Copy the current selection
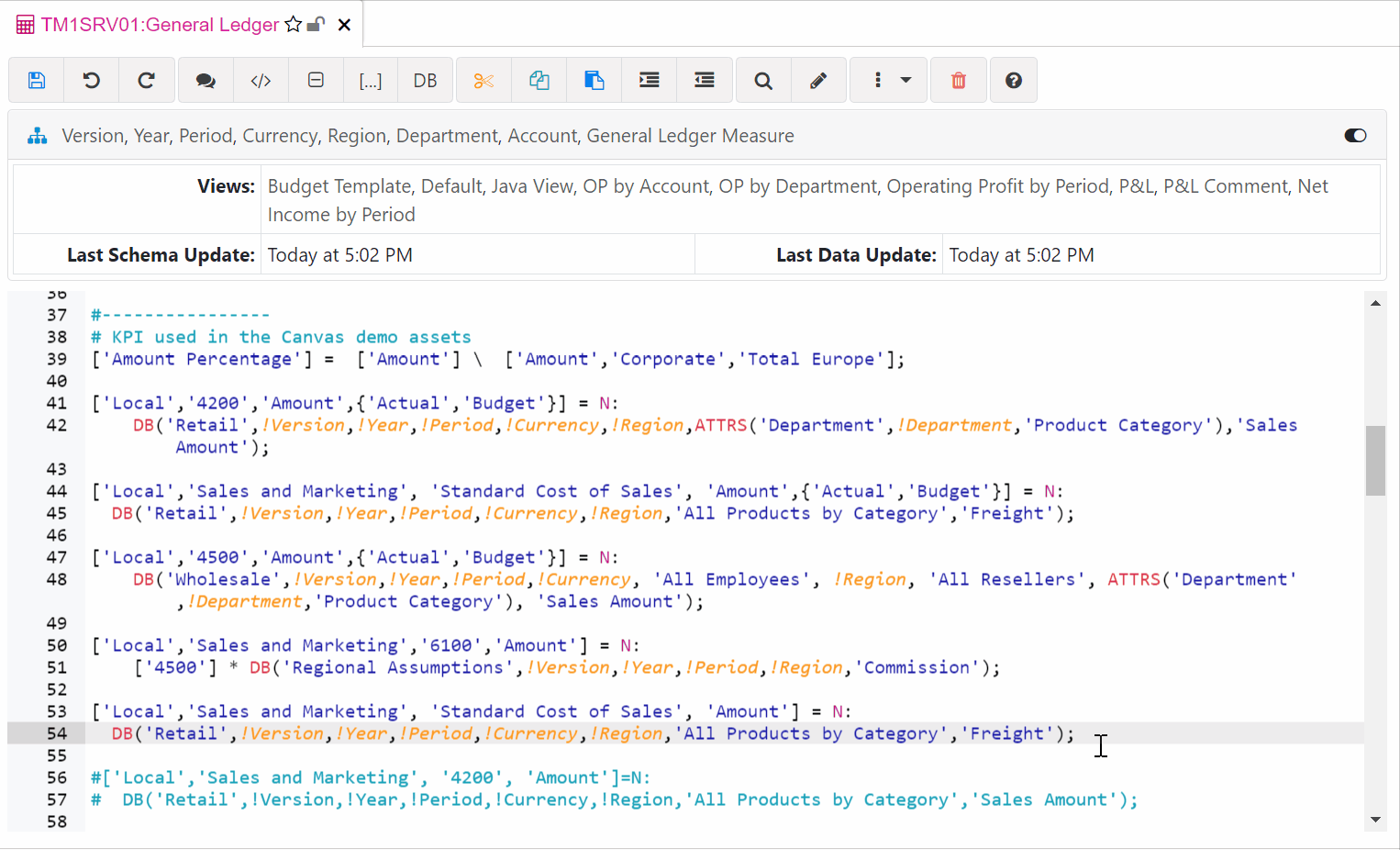1400x850 pixels. (539, 80)
